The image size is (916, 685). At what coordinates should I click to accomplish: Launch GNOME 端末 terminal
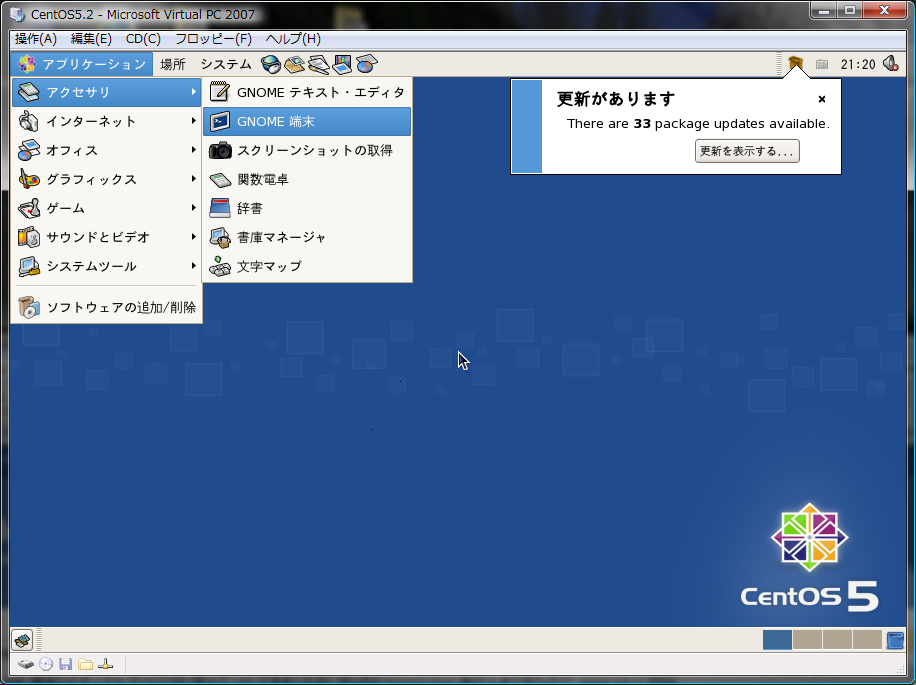click(307, 121)
